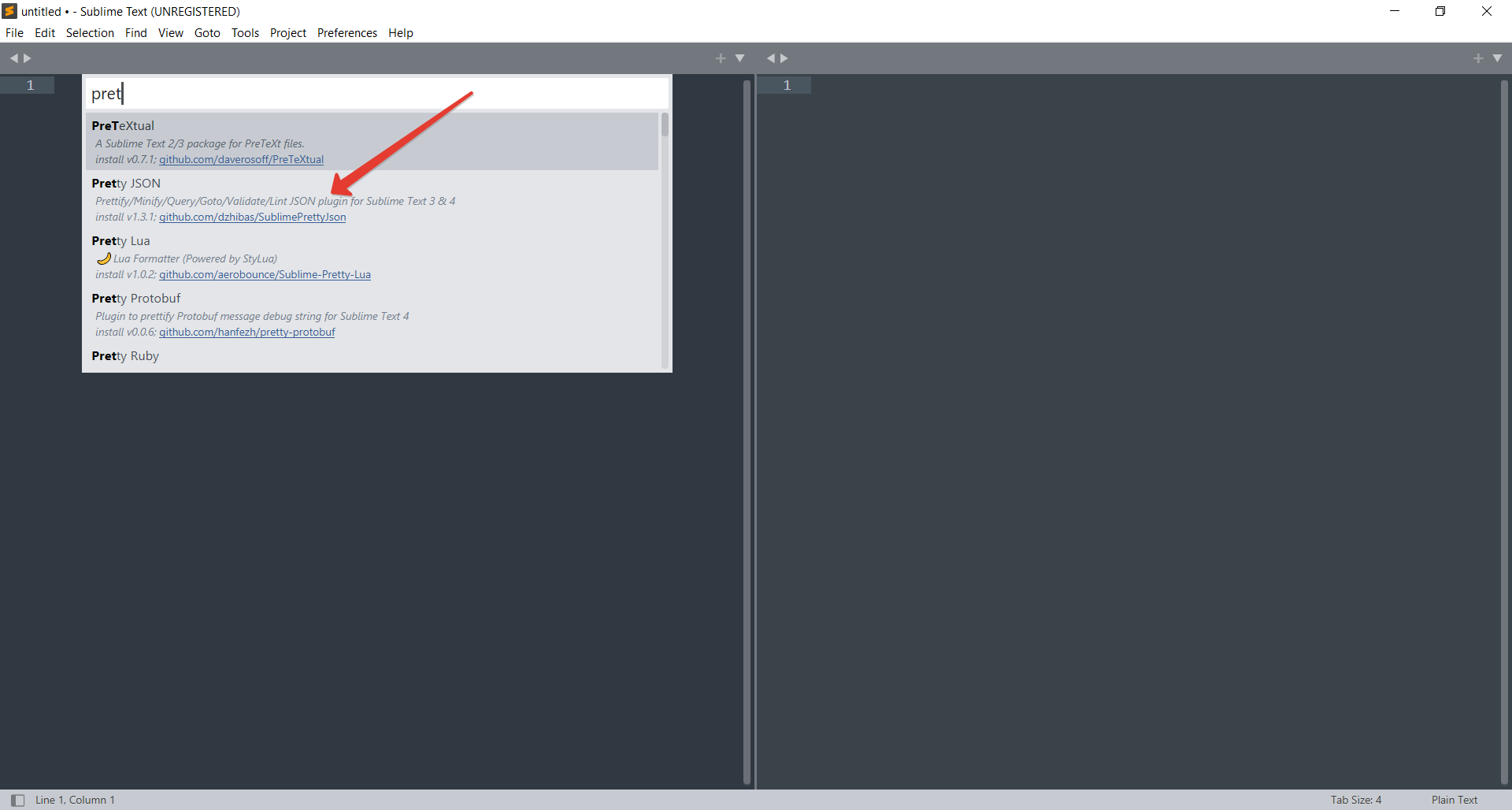Click the left pane vertical scrollbar

pyautogui.click(x=747, y=432)
